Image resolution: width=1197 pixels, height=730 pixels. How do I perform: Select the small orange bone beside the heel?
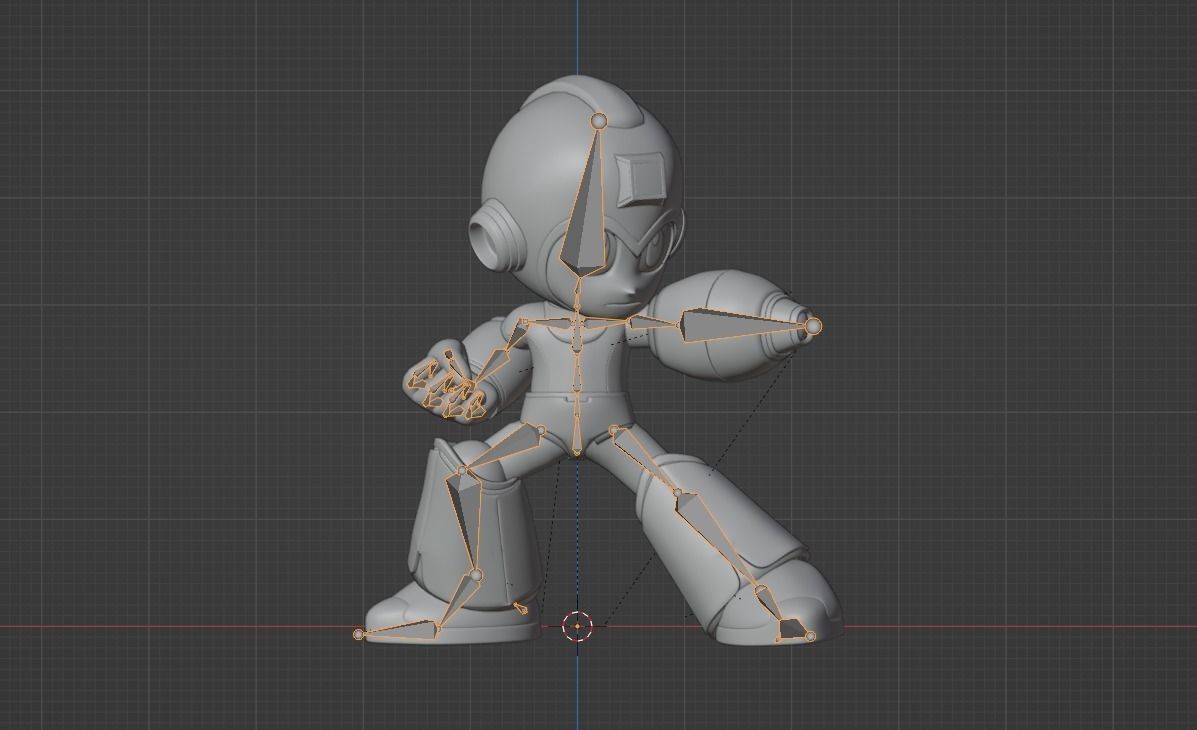pyautogui.click(x=521, y=608)
